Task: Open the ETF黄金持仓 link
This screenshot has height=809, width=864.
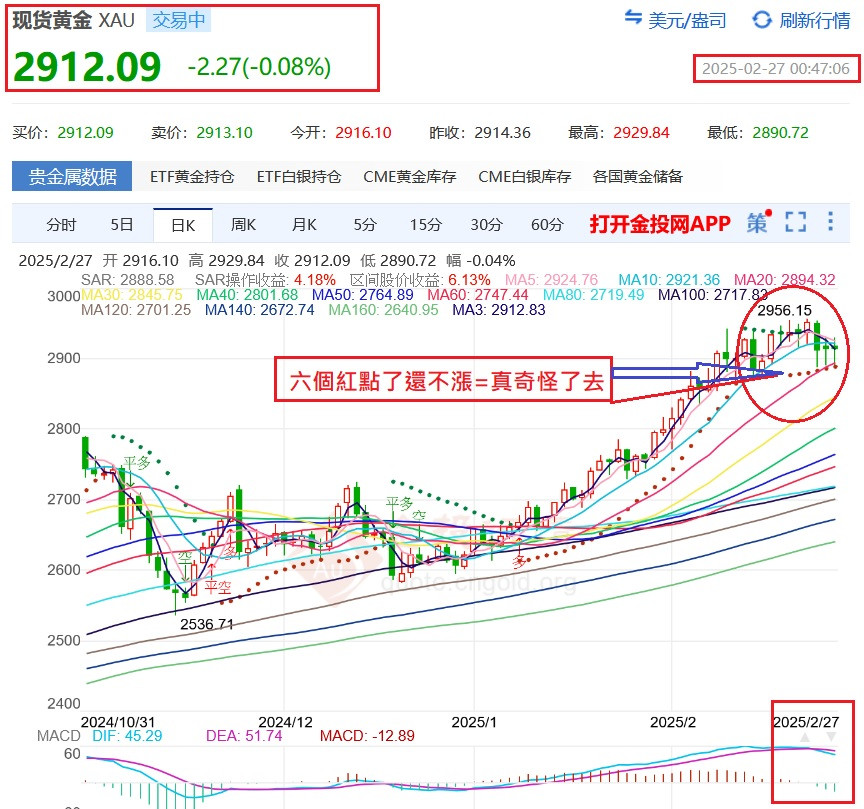Action: 192,176
